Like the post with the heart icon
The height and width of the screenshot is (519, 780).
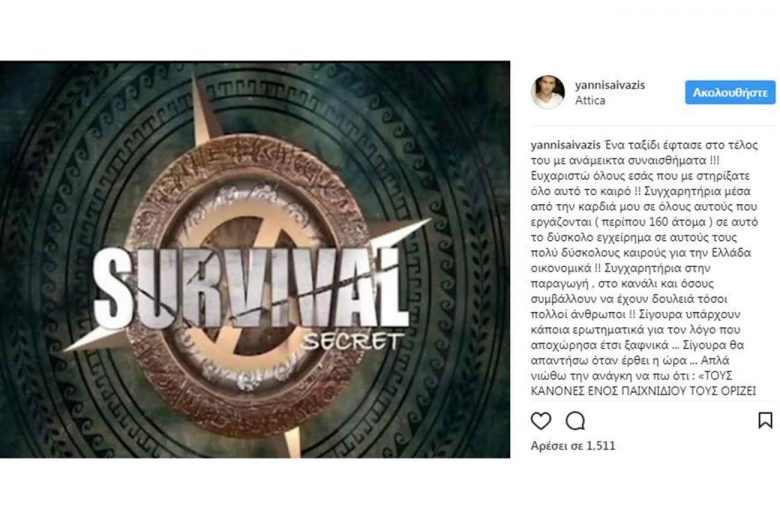[541, 421]
